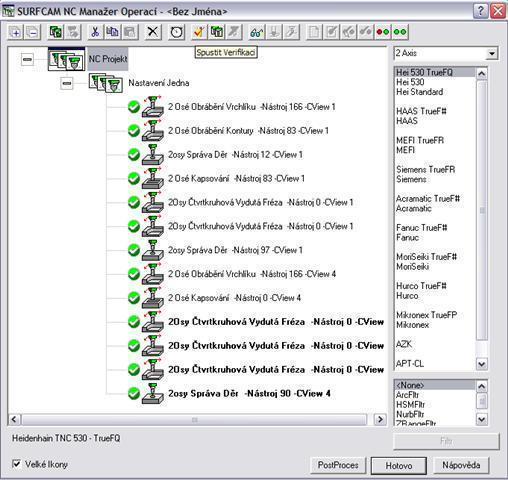Click the NC Projekt tree icon
The image size is (508, 480).
click(66, 59)
